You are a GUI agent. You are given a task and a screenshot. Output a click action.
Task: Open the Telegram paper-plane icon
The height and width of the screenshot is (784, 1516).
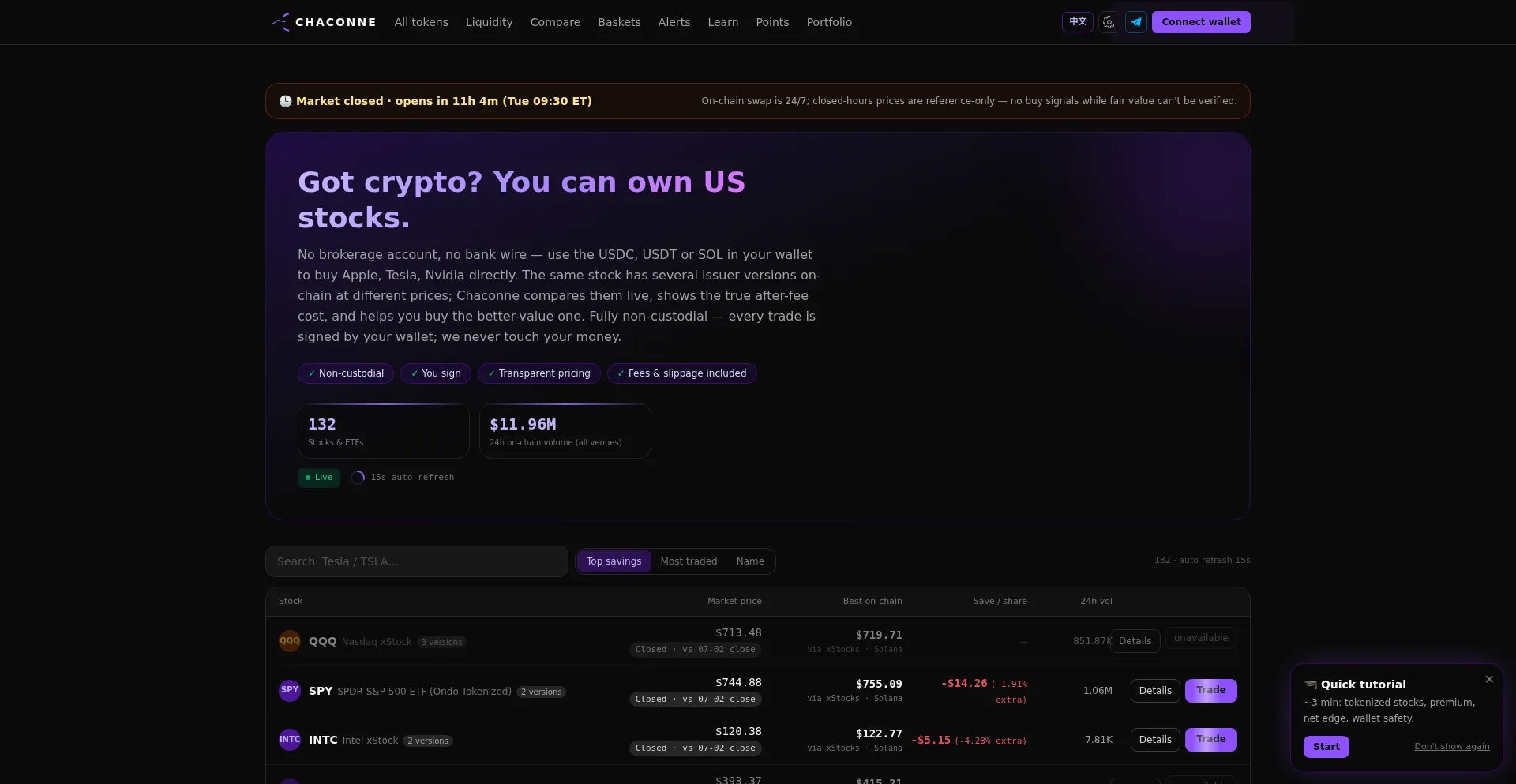pos(1136,22)
